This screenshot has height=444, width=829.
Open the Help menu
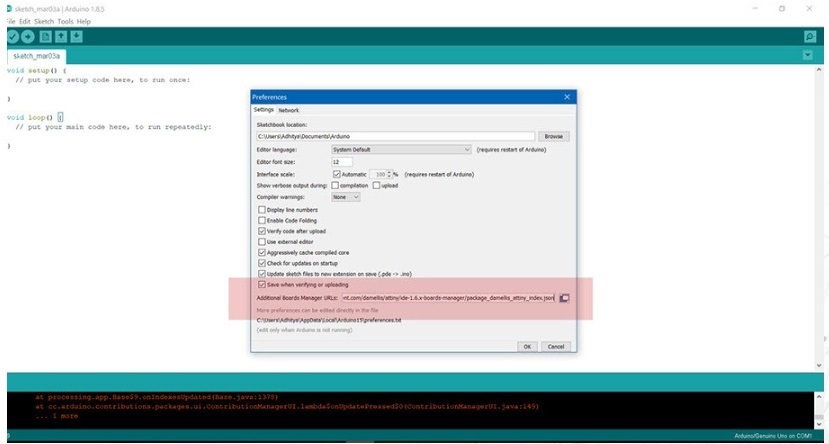(x=84, y=22)
